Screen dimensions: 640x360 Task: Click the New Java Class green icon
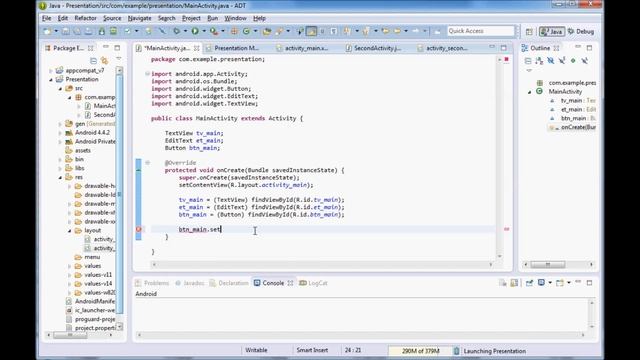pos(246,31)
